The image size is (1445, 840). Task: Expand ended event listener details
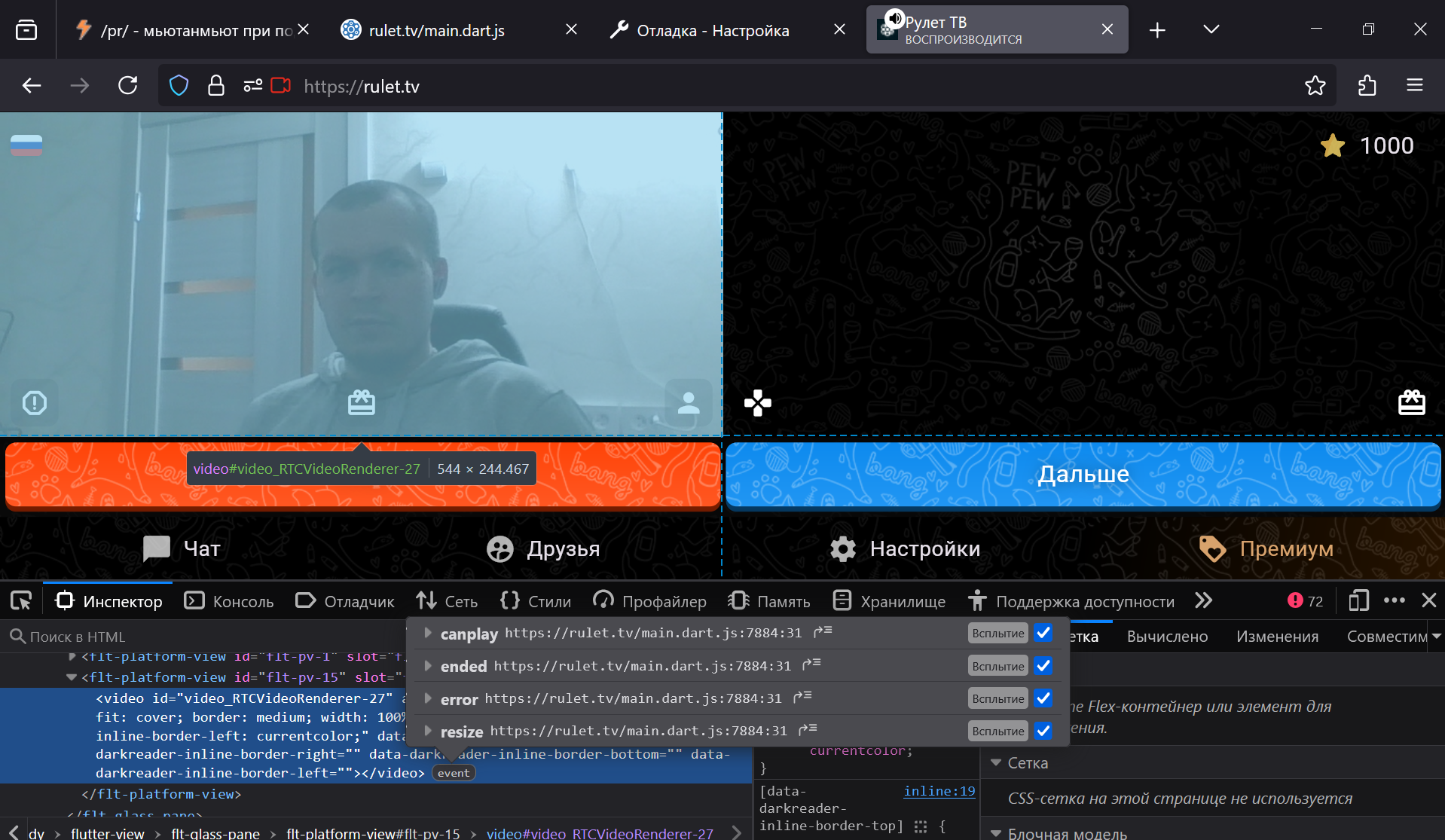coord(428,666)
